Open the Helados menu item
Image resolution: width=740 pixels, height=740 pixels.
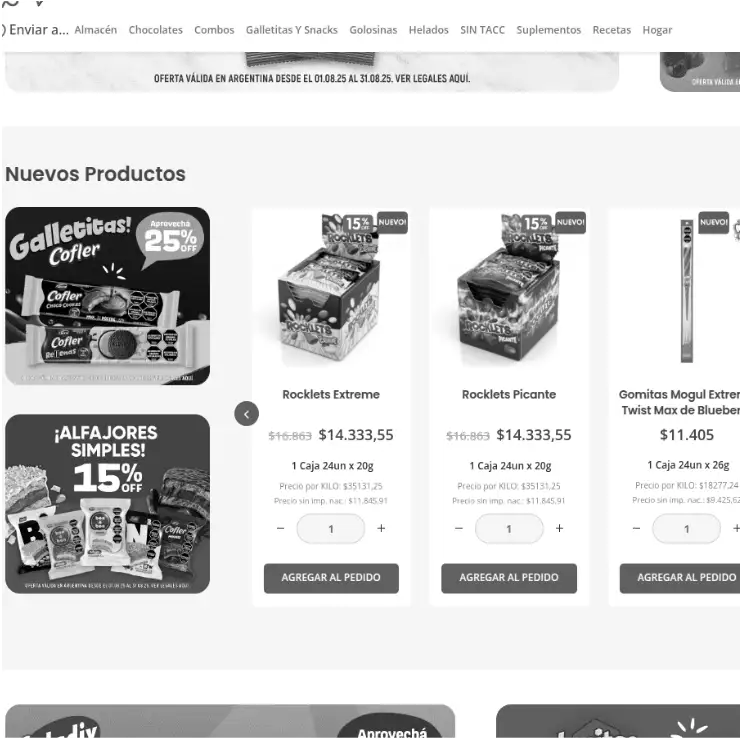pyautogui.click(x=429, y=30)
